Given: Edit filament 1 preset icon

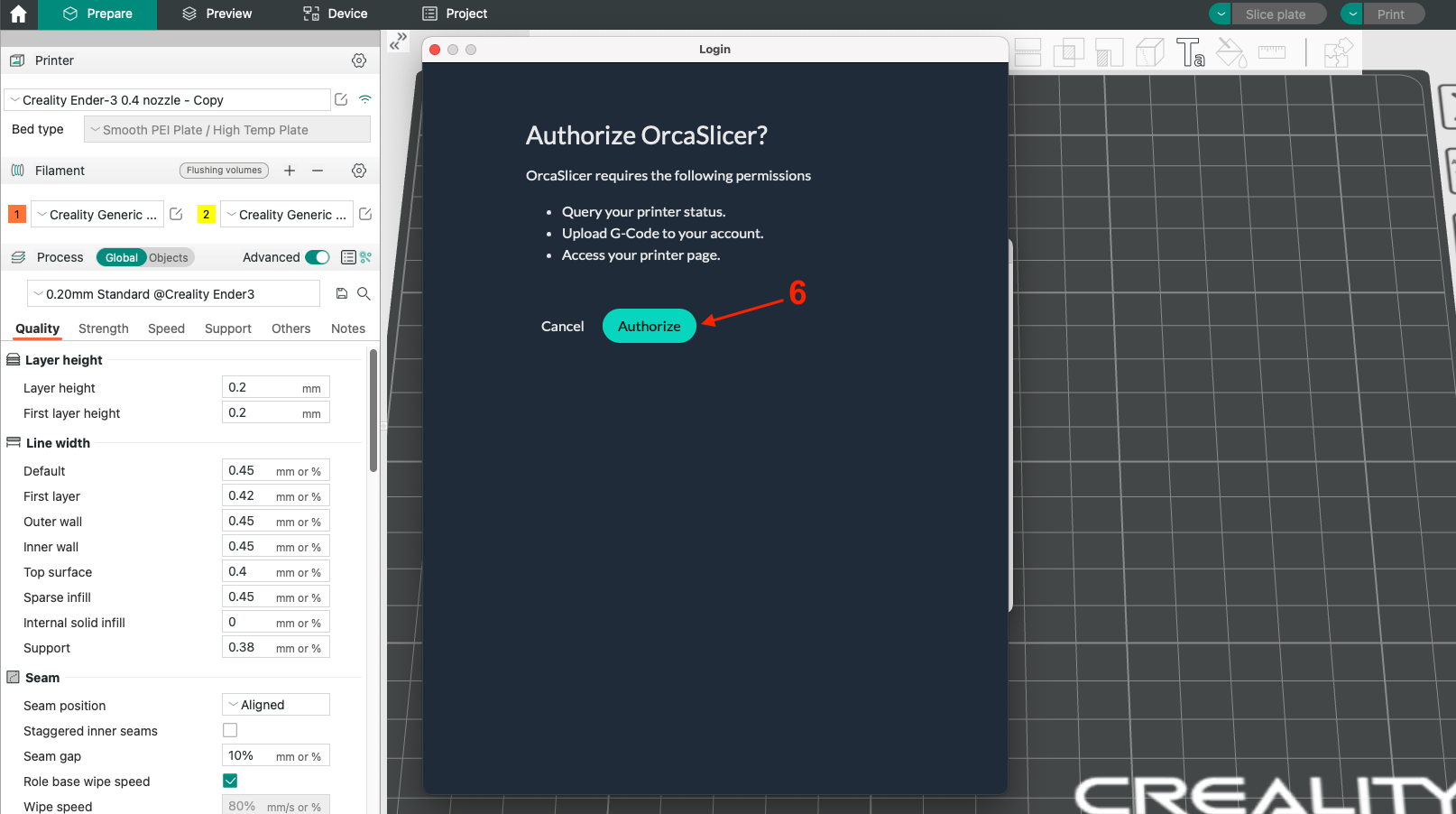Looking at the screenshot, I should point(177,214).
